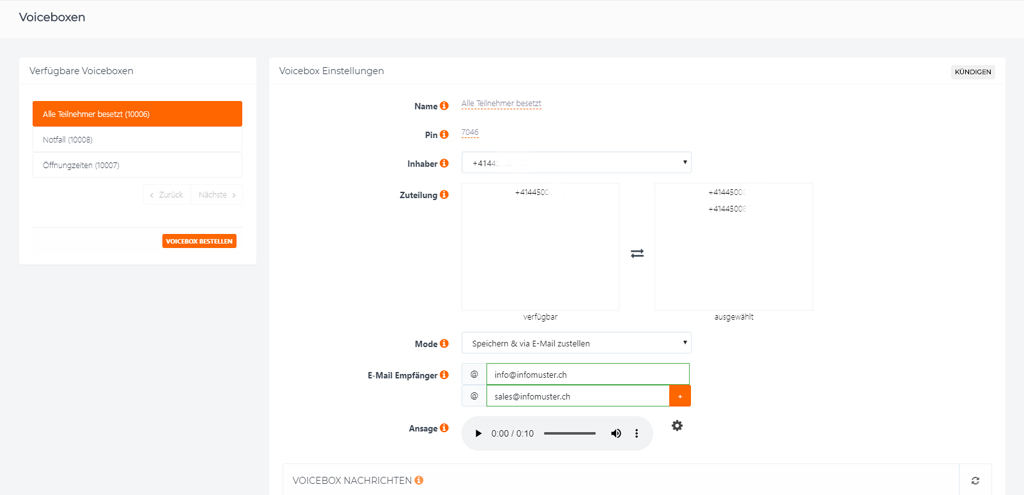Screen dimensions: 1024x495
Task: Open the Inhaber dropdown
Action: (x=576, y=163)
